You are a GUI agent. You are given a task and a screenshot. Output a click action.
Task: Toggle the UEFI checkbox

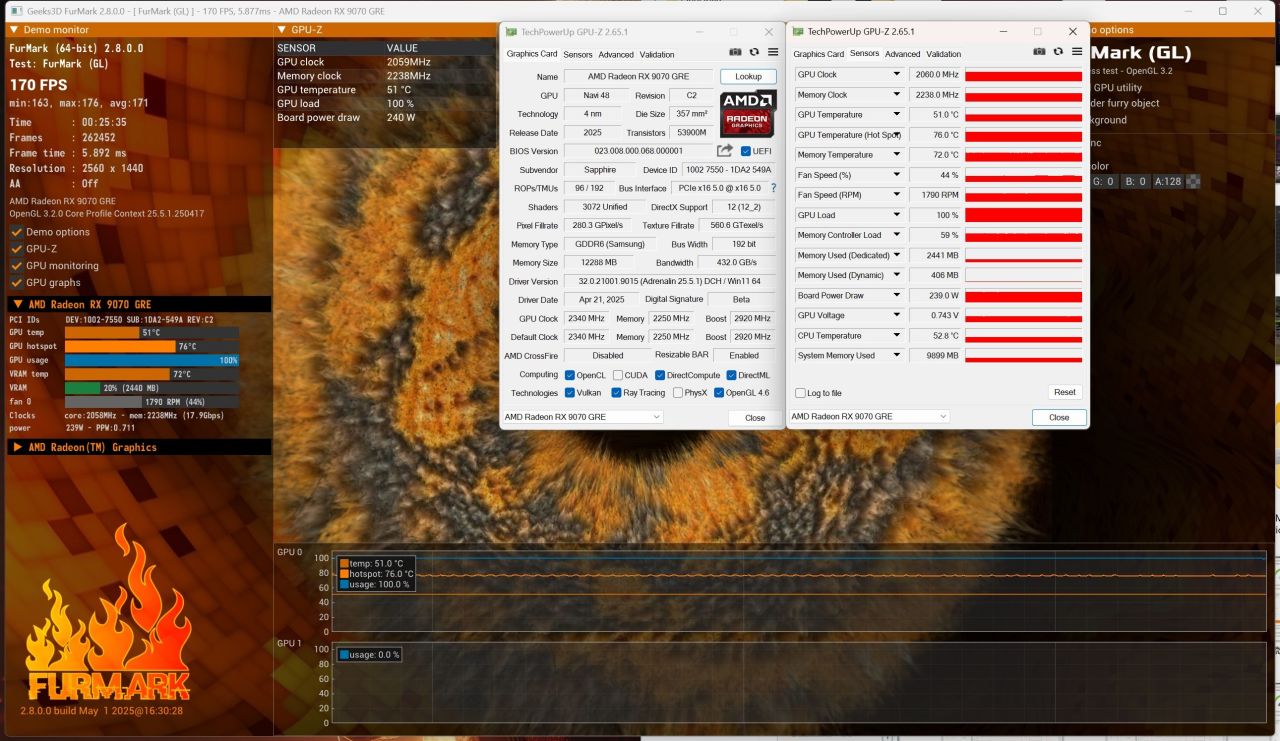coord(746,151)
